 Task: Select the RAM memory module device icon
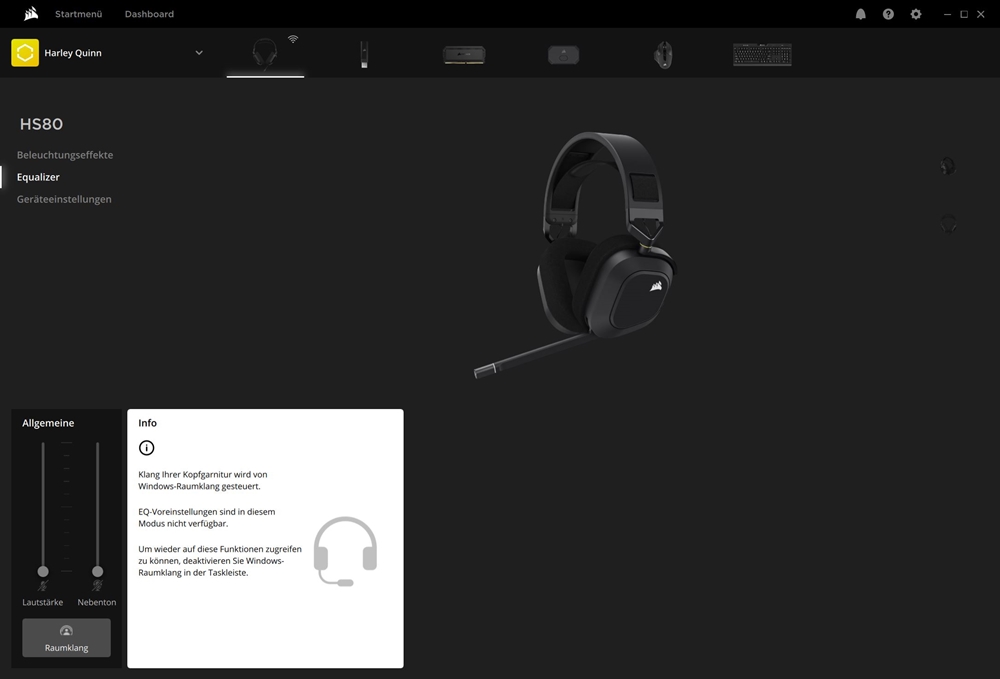click(x=464, y=55)
